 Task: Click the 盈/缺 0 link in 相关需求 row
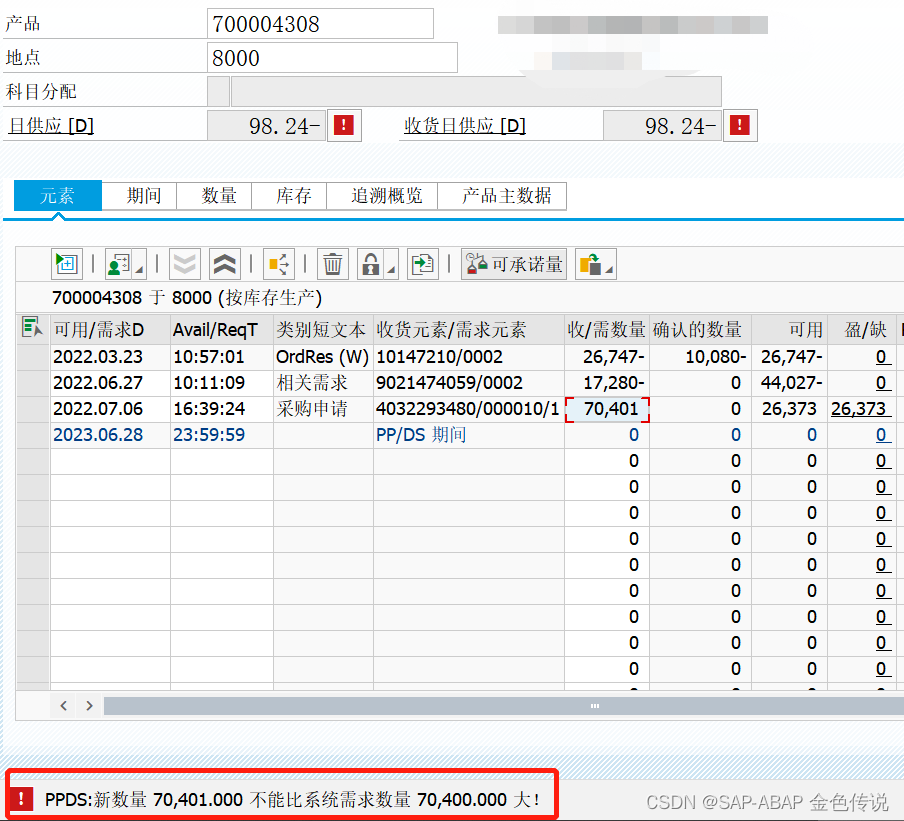point(882,383)
